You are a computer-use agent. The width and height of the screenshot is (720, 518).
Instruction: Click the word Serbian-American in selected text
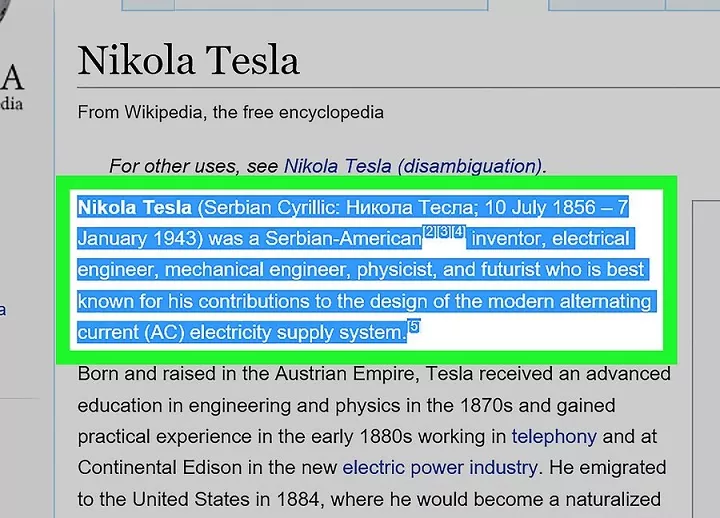click(x=343, y=239)
